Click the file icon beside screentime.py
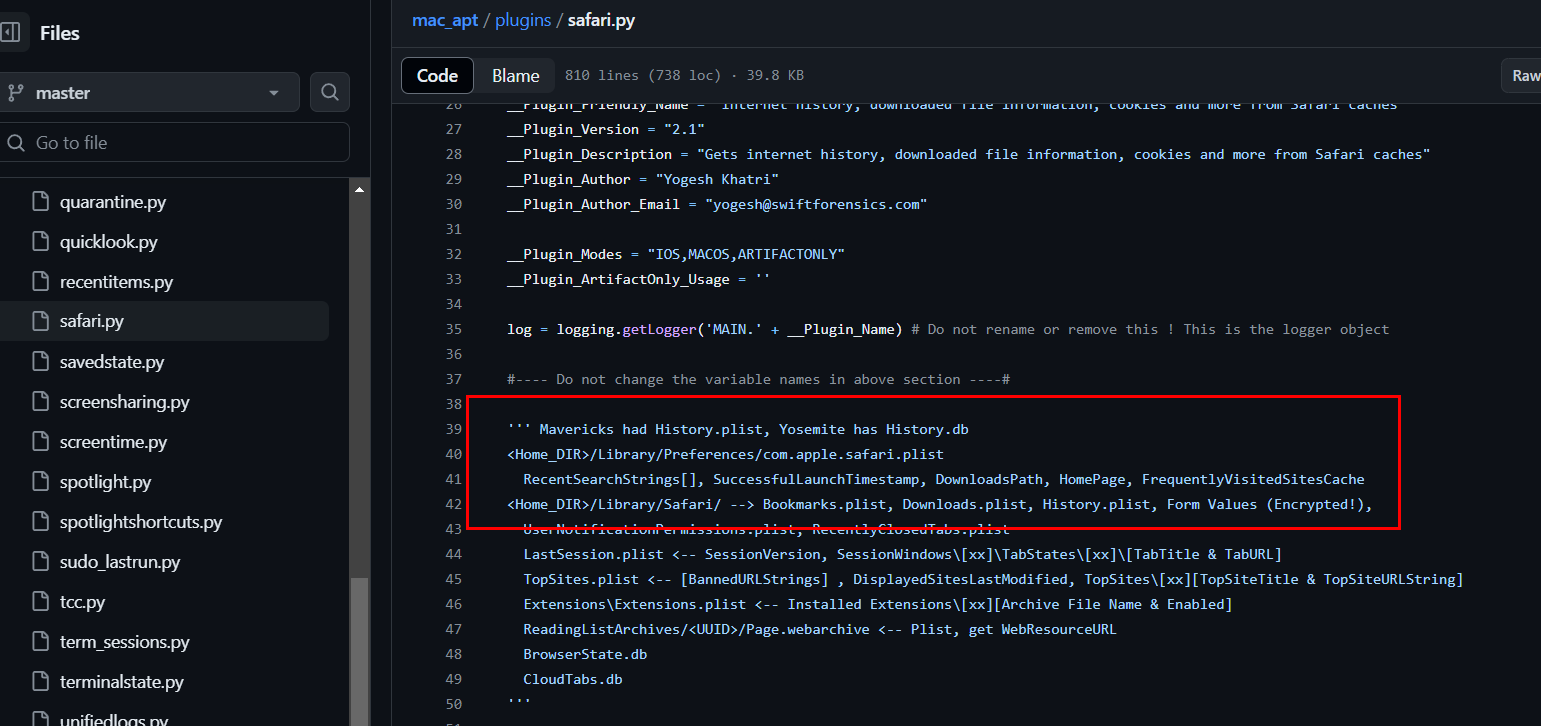Viewport: 1541px width, 726px height. [40, 442]
